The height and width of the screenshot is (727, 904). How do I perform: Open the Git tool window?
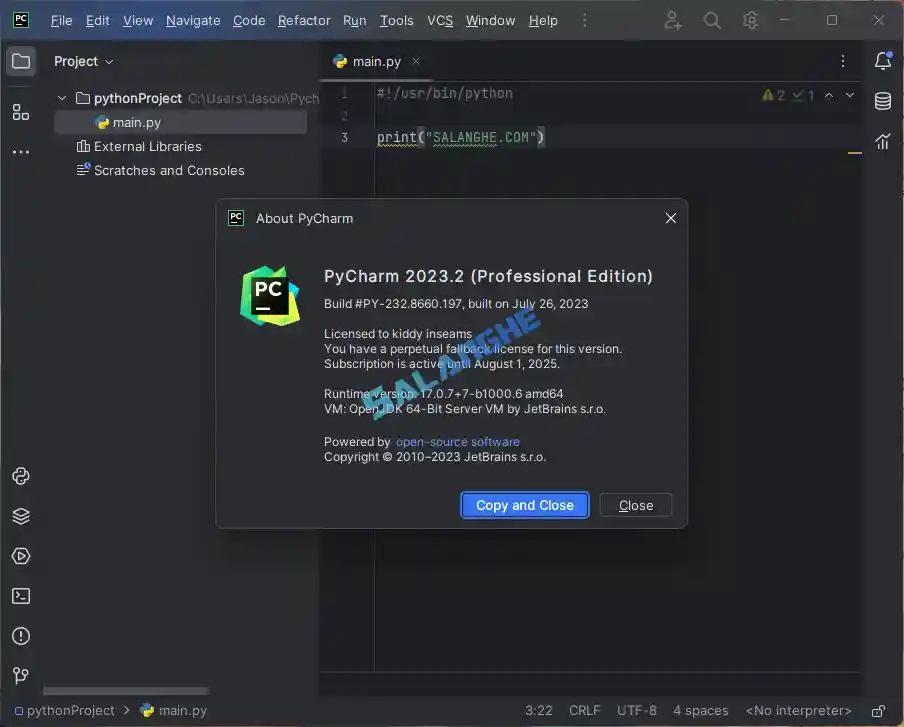(x=21, y=676)
